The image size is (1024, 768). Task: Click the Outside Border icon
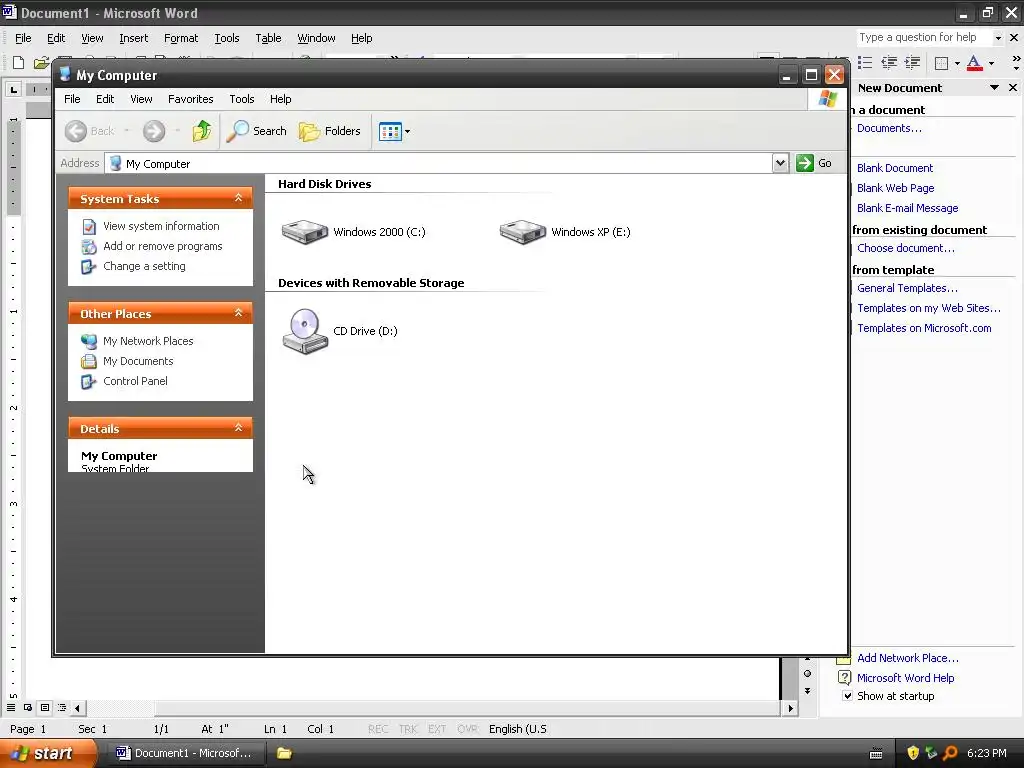click(942, 63)
